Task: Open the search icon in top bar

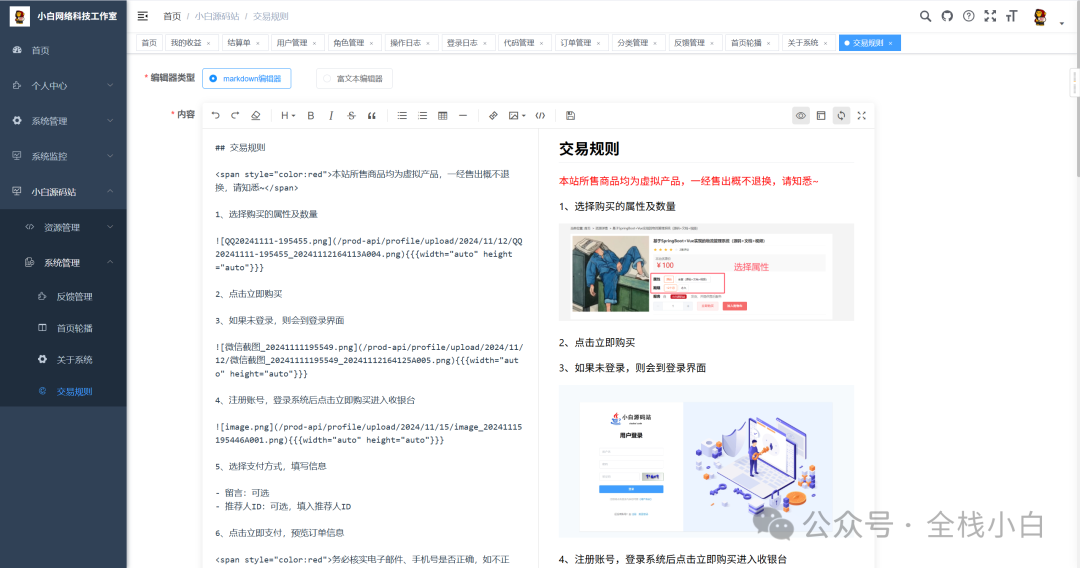Action: pyautogui.click(x=926, y=16)
